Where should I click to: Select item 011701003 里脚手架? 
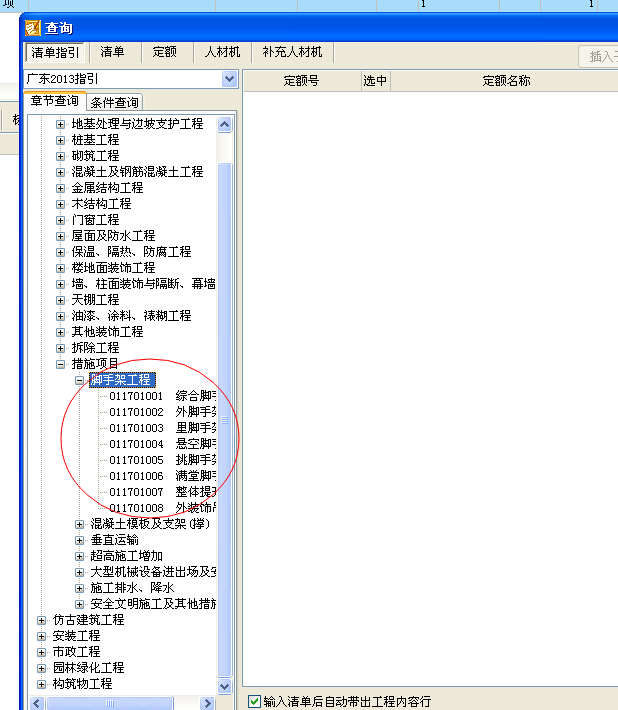click(x=163, y=428)
